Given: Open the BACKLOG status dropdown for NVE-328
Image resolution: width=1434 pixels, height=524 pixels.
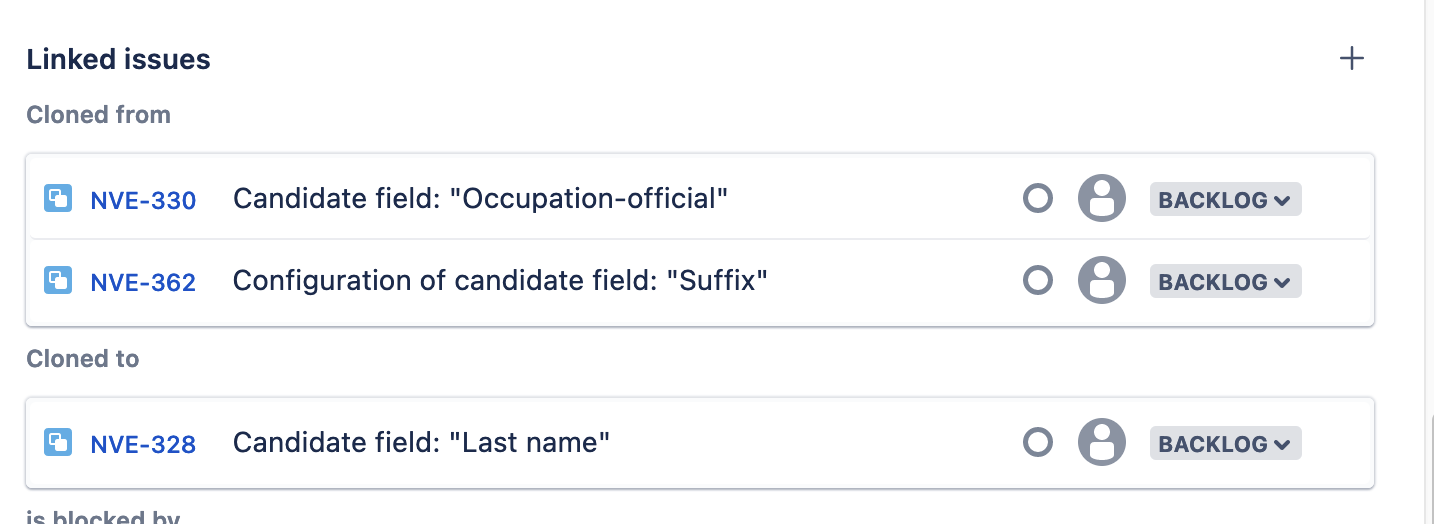Looking at the screenshot, I should coord(1225,443).
